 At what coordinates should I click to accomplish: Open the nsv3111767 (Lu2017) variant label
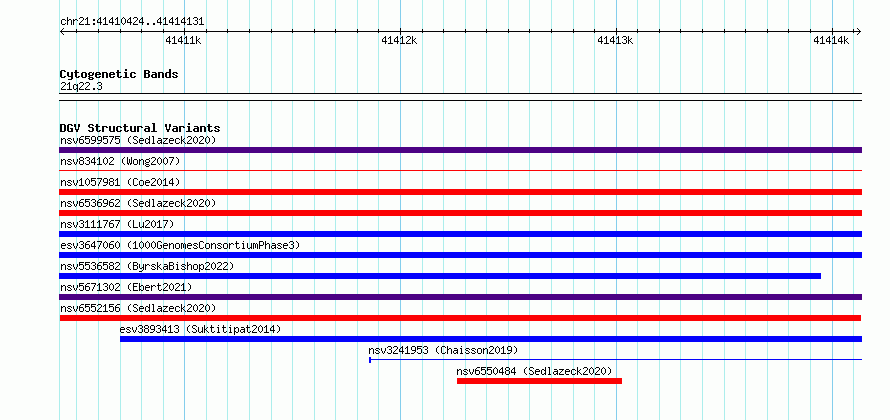[117, 224]
